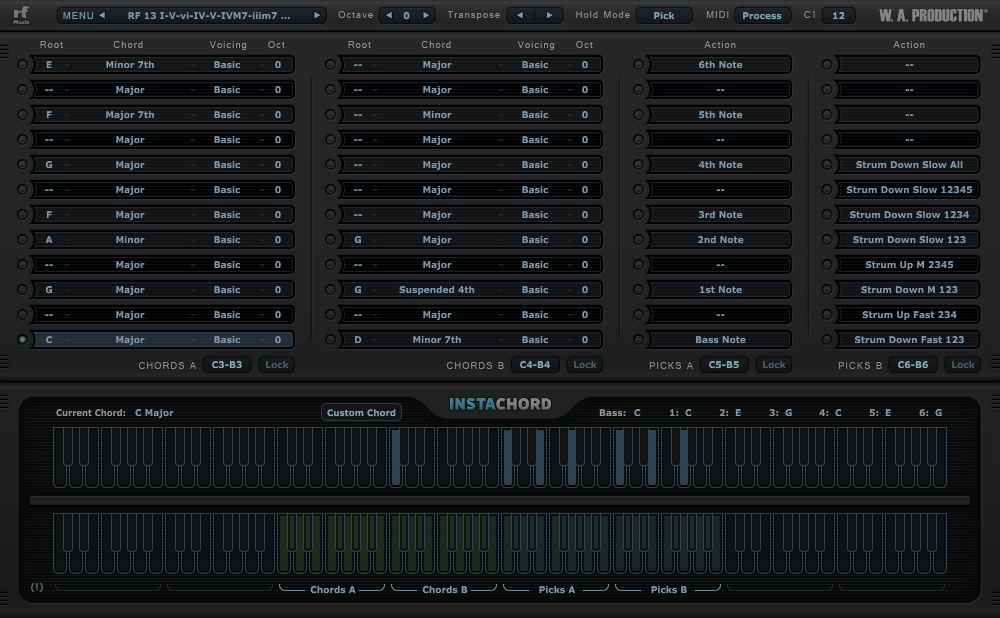
Task: Open the Minor 7th chord dropdown in the E row
Action: click(x=129, y=64)
